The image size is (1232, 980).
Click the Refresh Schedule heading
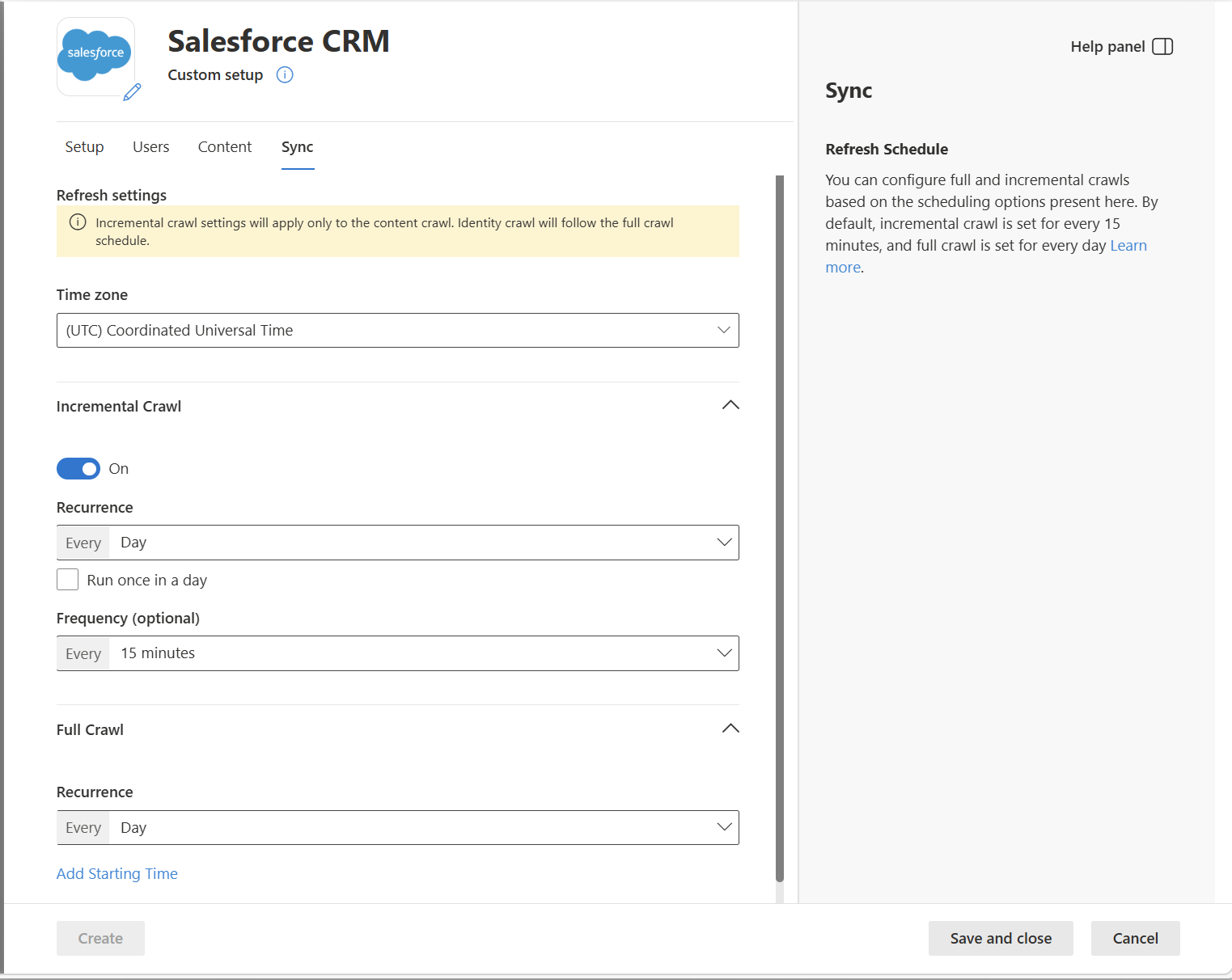[887, 150]
